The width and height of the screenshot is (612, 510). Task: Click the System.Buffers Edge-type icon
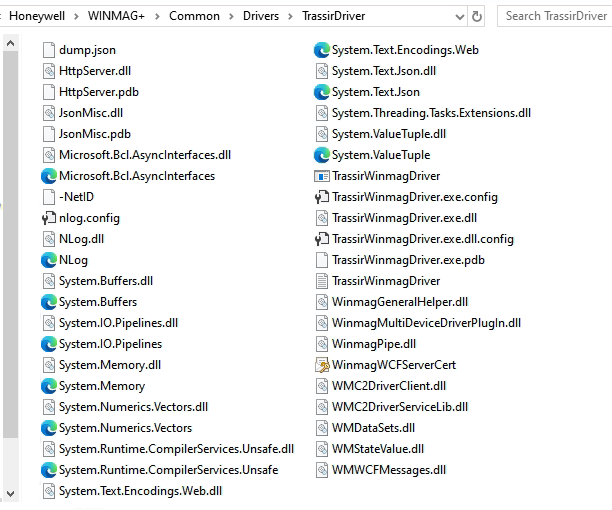49,302
